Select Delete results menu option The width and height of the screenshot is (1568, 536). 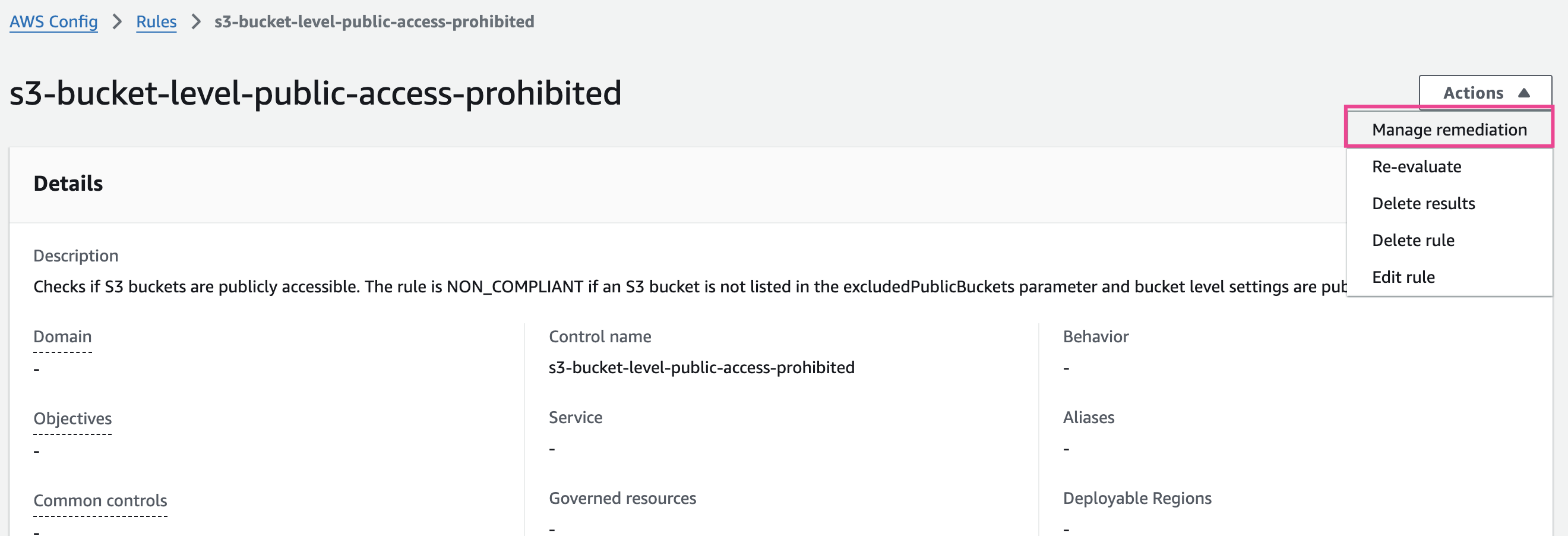click(1422, 203)
